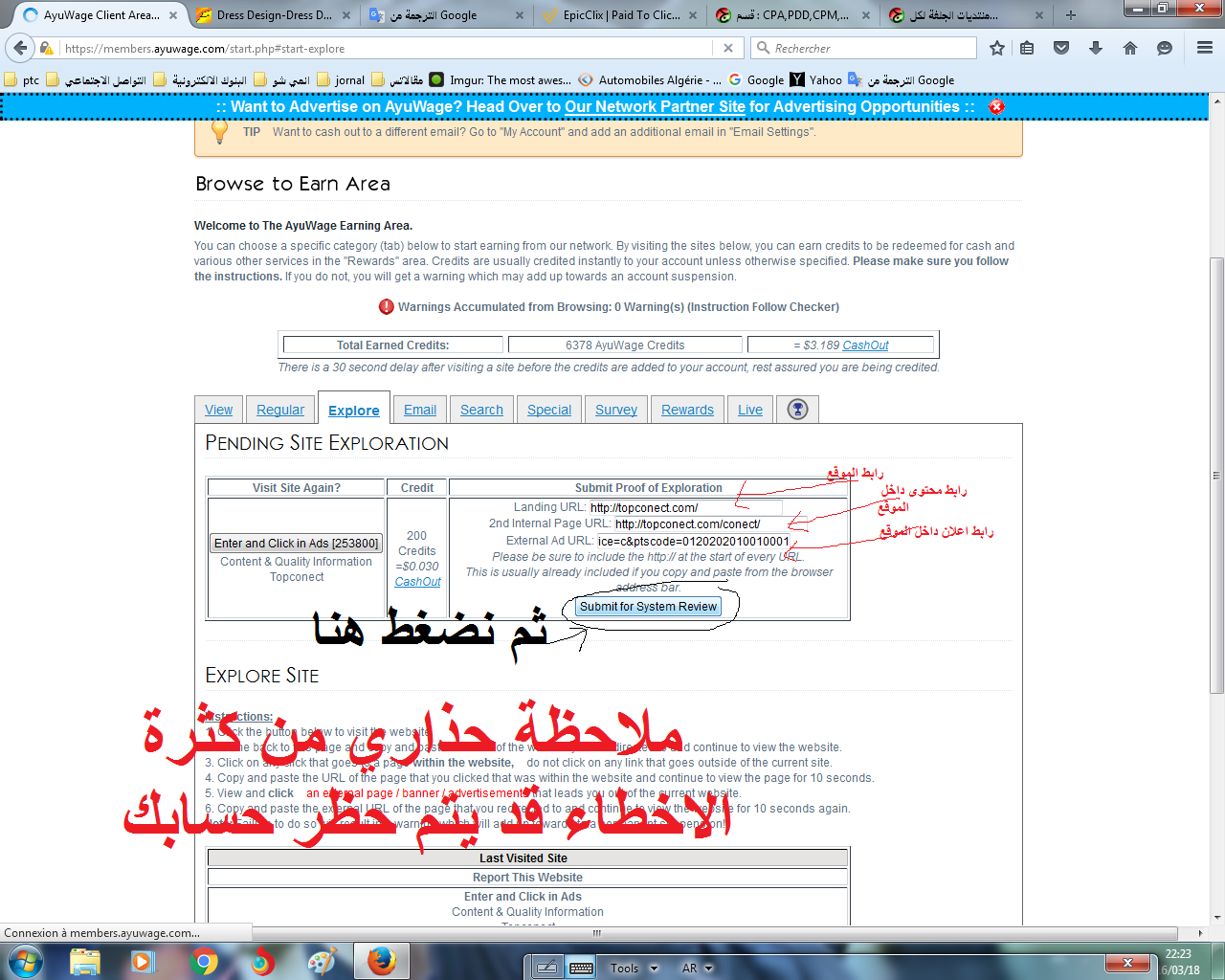Click the CashOut link beside $3.189
This screenshot has width=1225, height=980.
pyautogui.click(x=865, y=345)
